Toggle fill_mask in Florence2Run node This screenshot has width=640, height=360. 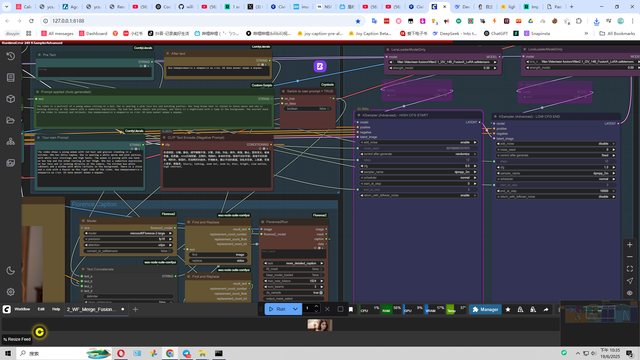(x=294, y=269)
